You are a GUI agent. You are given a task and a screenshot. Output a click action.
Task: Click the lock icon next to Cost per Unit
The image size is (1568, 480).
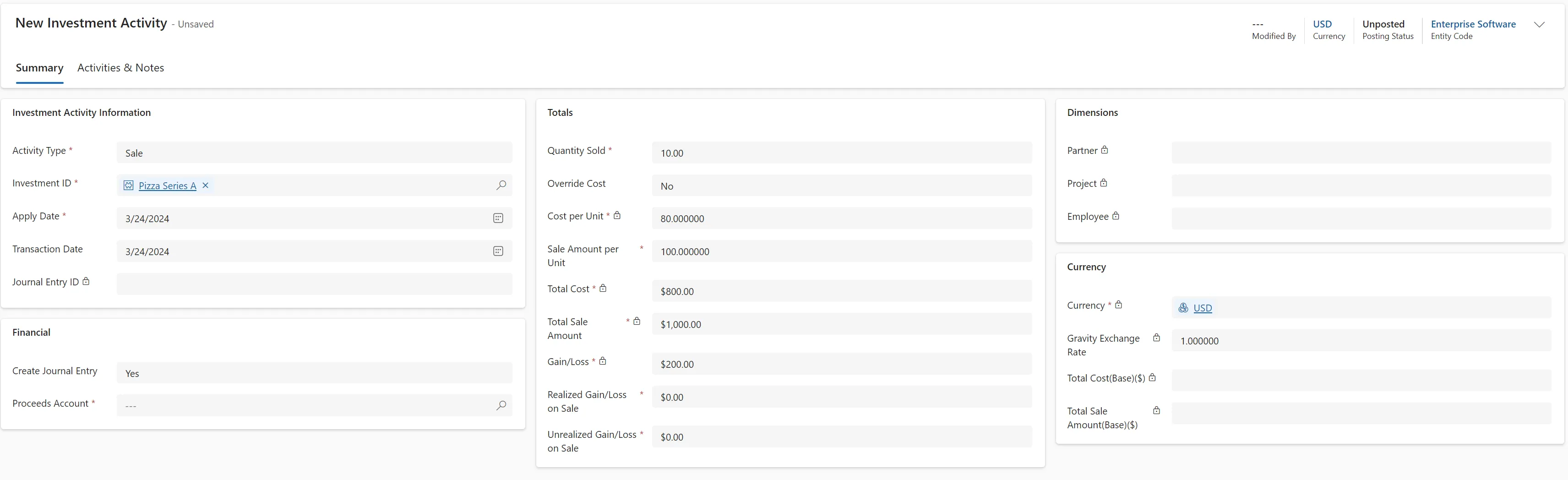616,215
